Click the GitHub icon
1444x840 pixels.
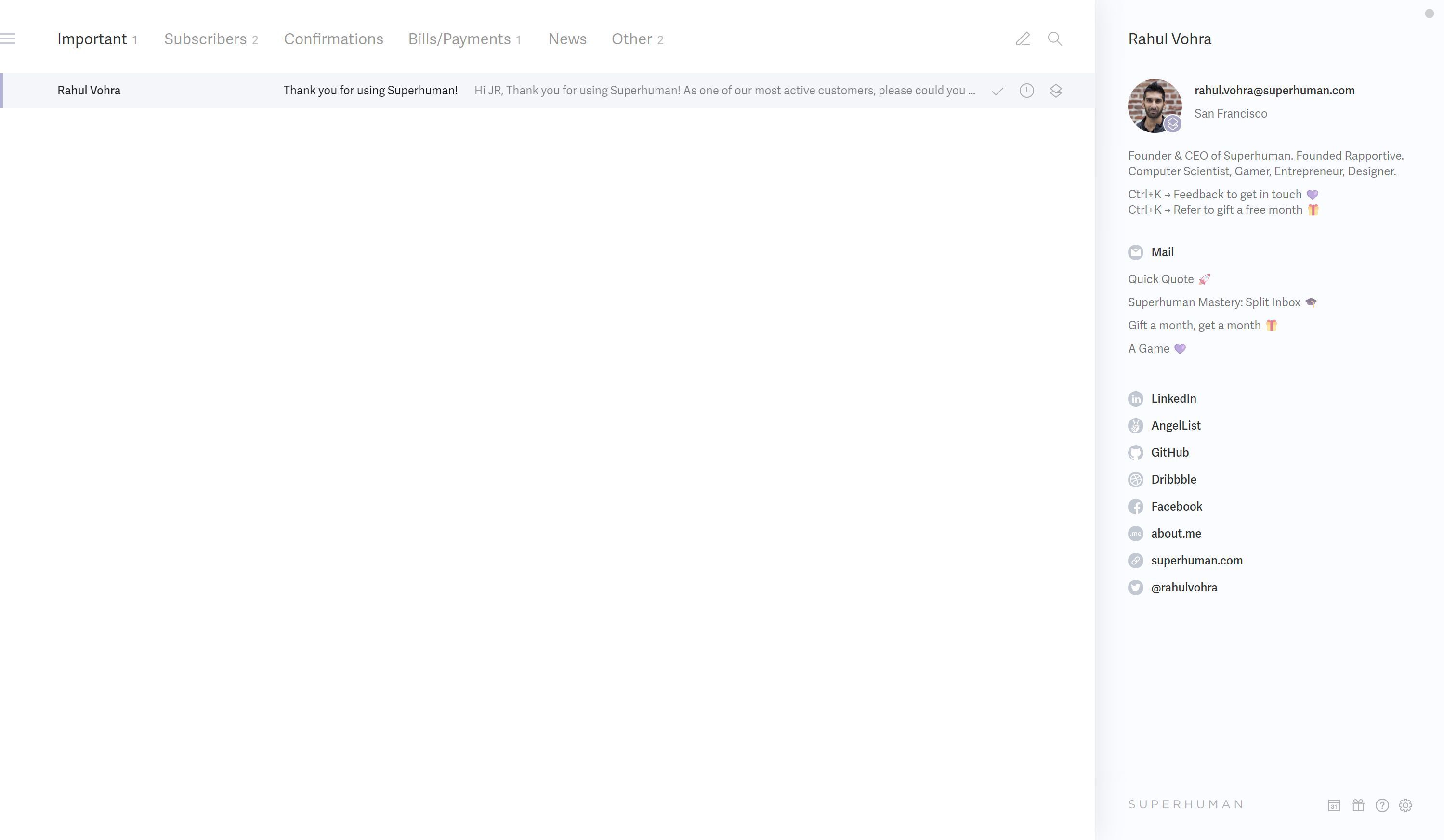tap(1135, 453)
